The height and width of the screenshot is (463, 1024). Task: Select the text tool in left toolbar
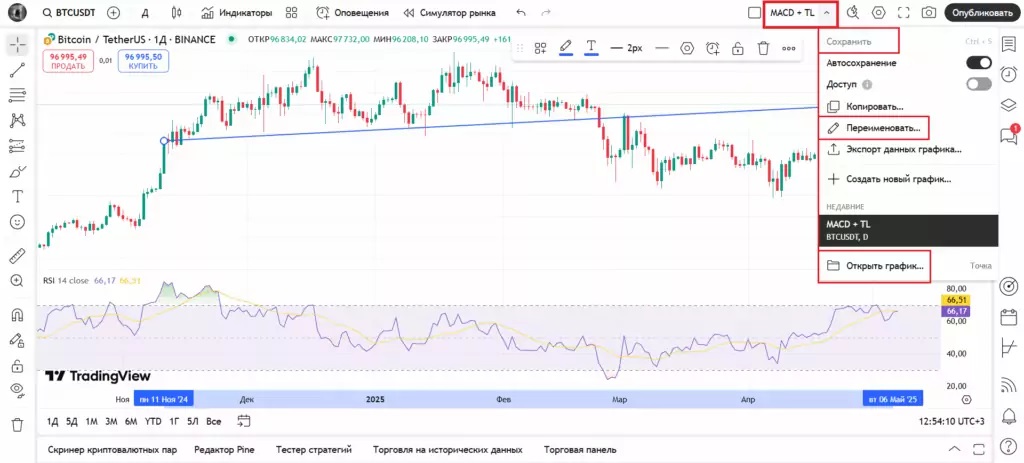point(18,197)
